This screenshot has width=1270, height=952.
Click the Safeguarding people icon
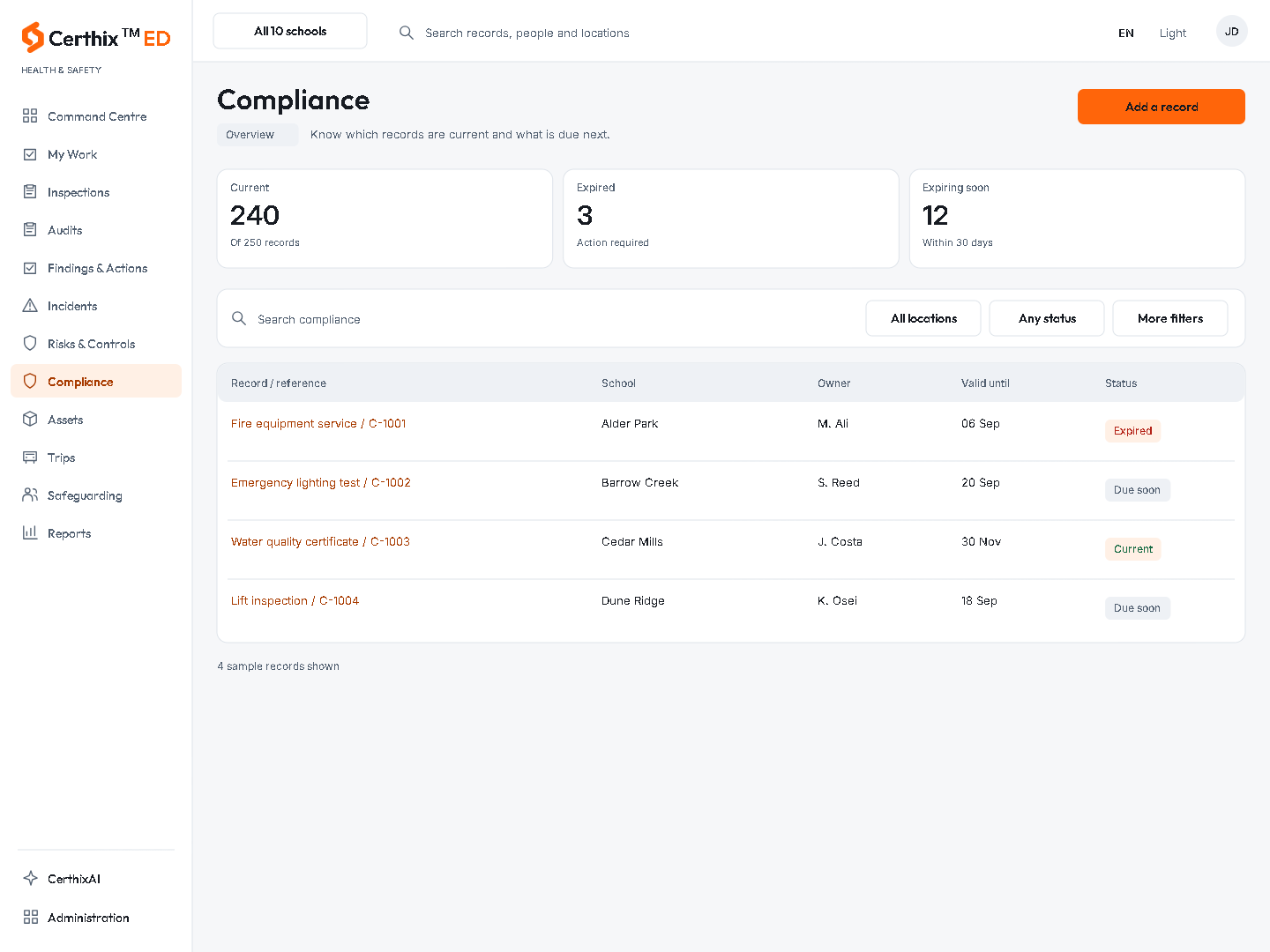click(x=30, y=495)
